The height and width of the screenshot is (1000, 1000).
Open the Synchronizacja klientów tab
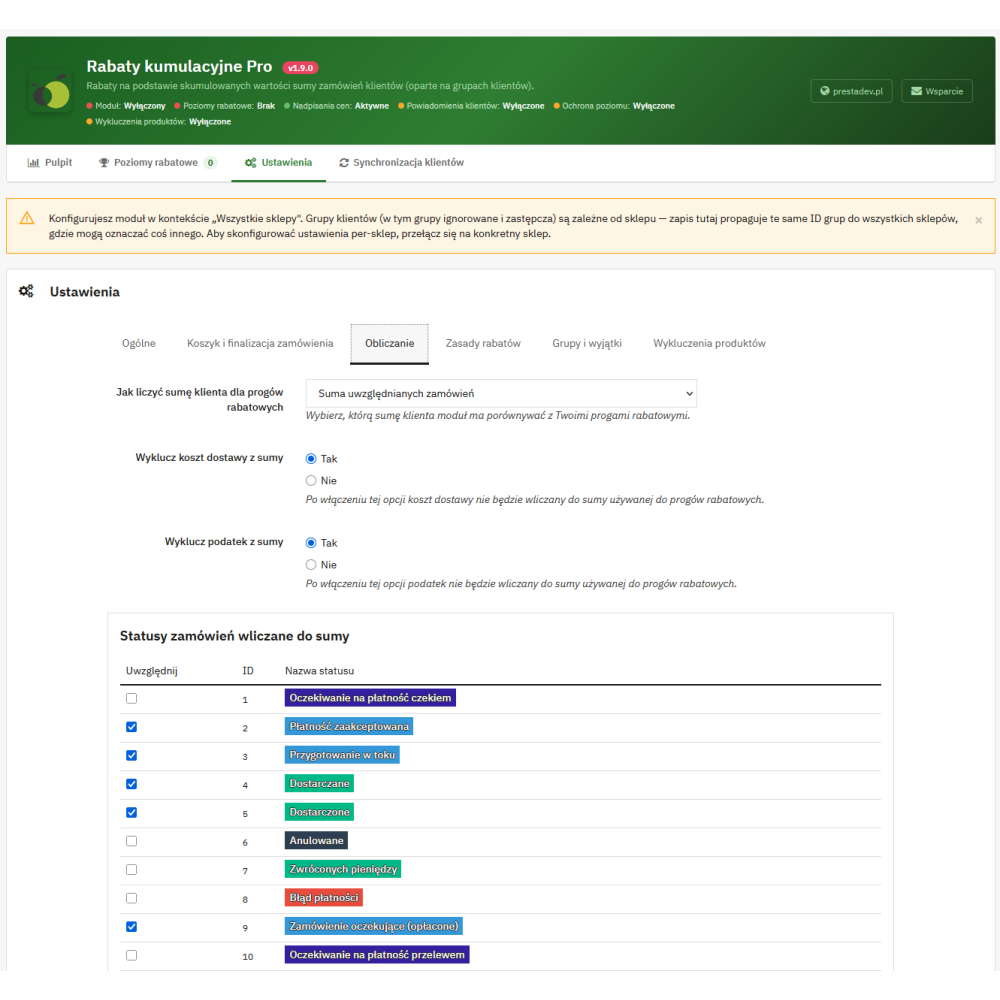click(401, 163)
